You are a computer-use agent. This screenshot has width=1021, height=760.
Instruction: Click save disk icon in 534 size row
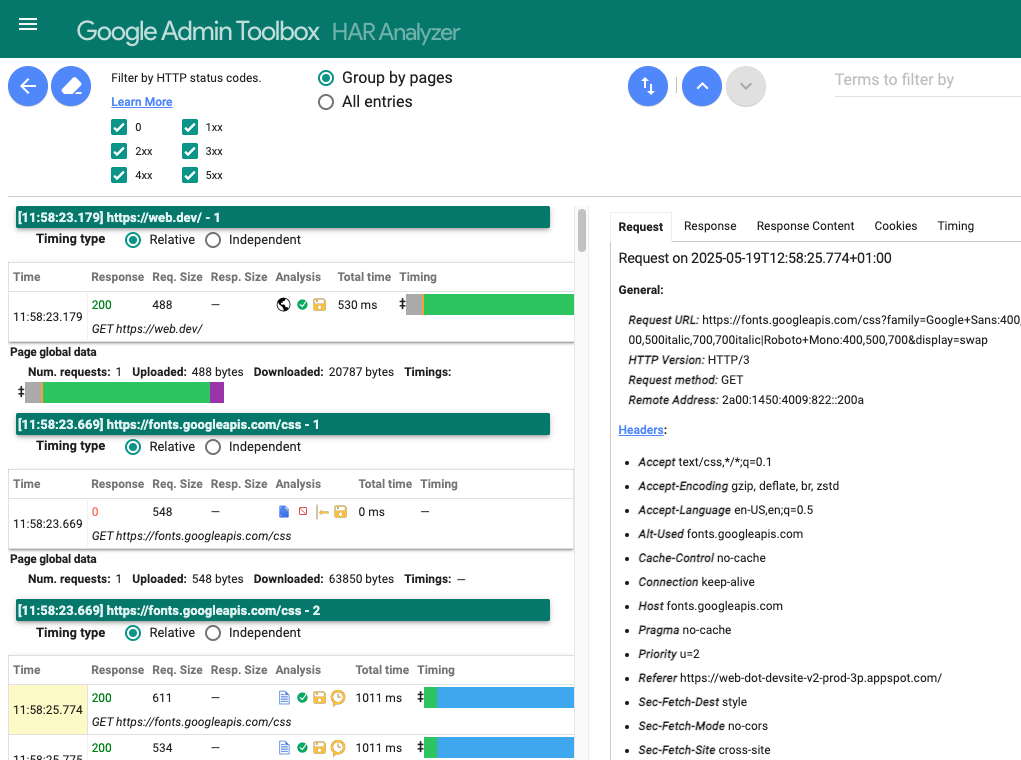[320, 748]
